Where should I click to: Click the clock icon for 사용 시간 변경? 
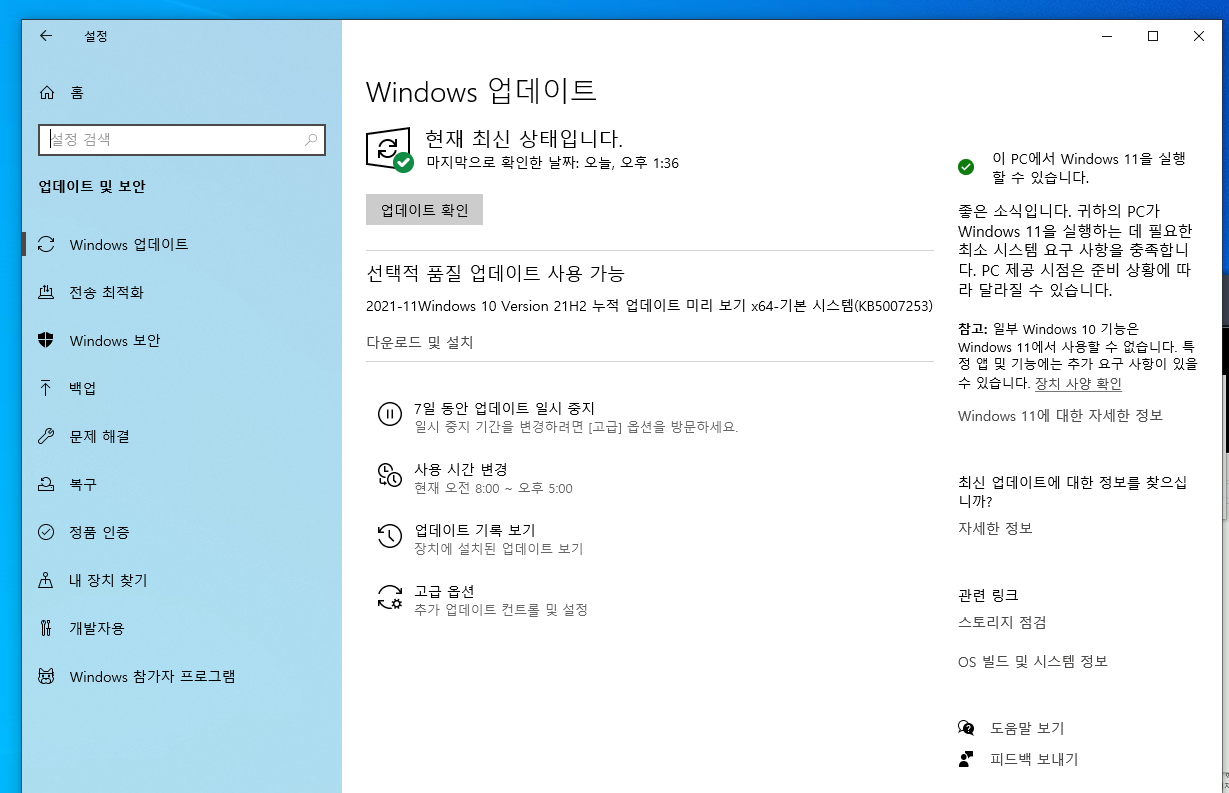(389, 475)
